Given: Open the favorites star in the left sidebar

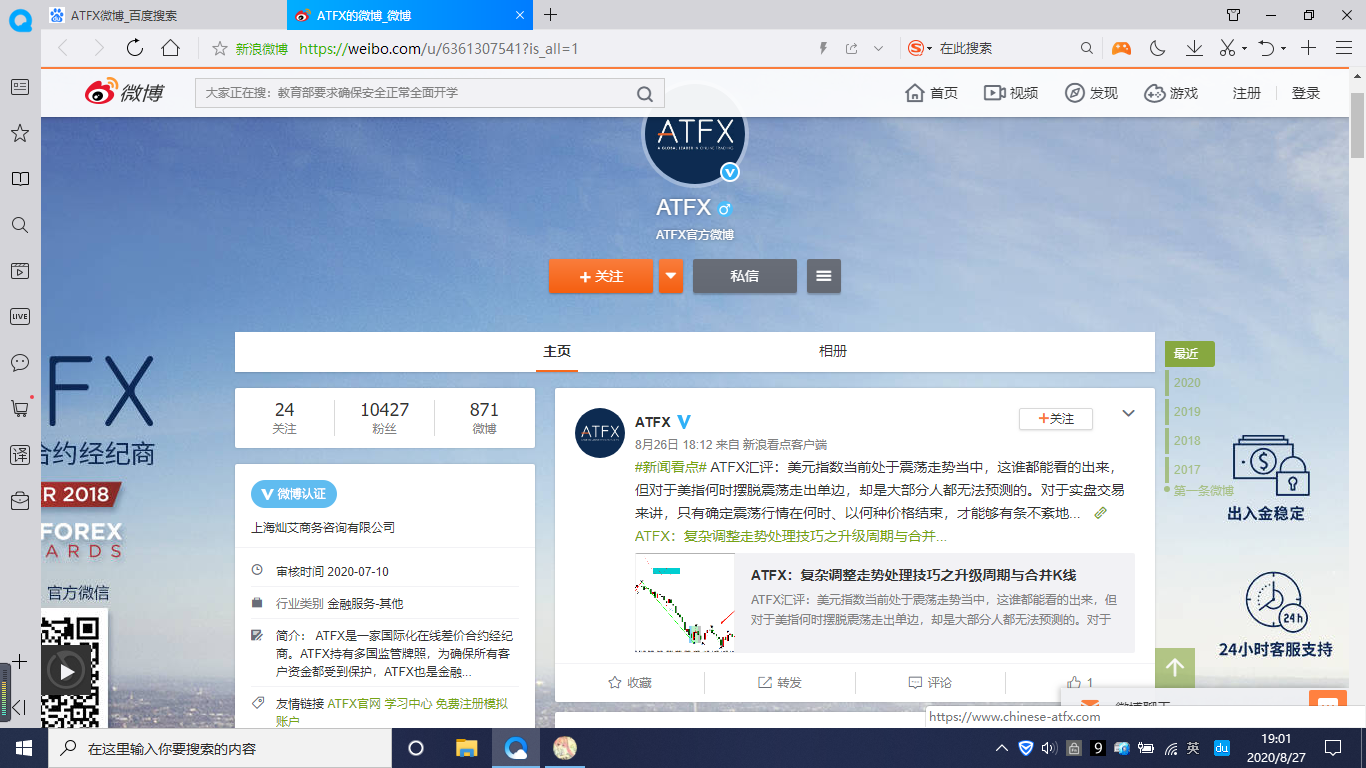Looking at the screenshot, I should (x=19, y=133).
